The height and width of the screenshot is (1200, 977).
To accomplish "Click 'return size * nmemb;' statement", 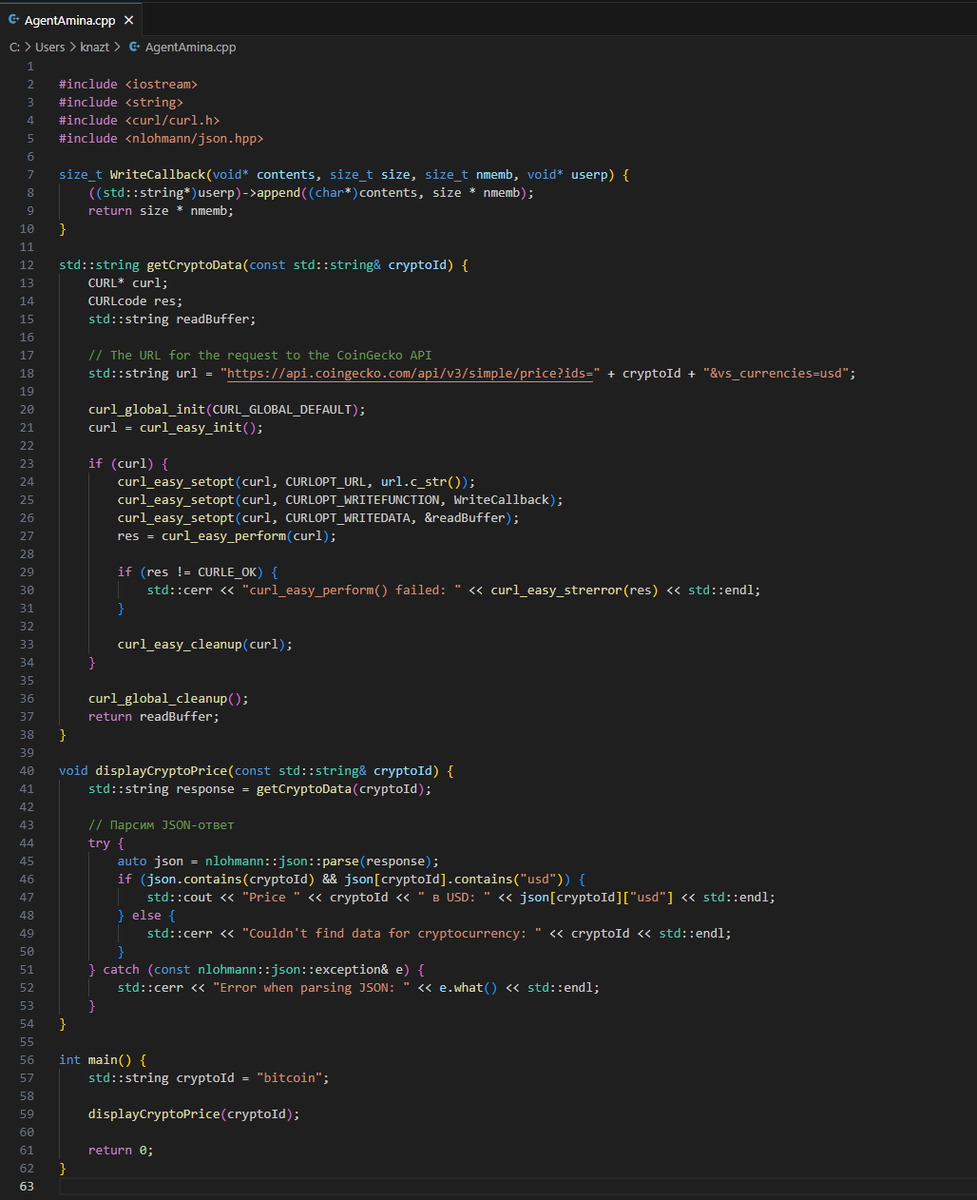I will [x=161, y=210].
